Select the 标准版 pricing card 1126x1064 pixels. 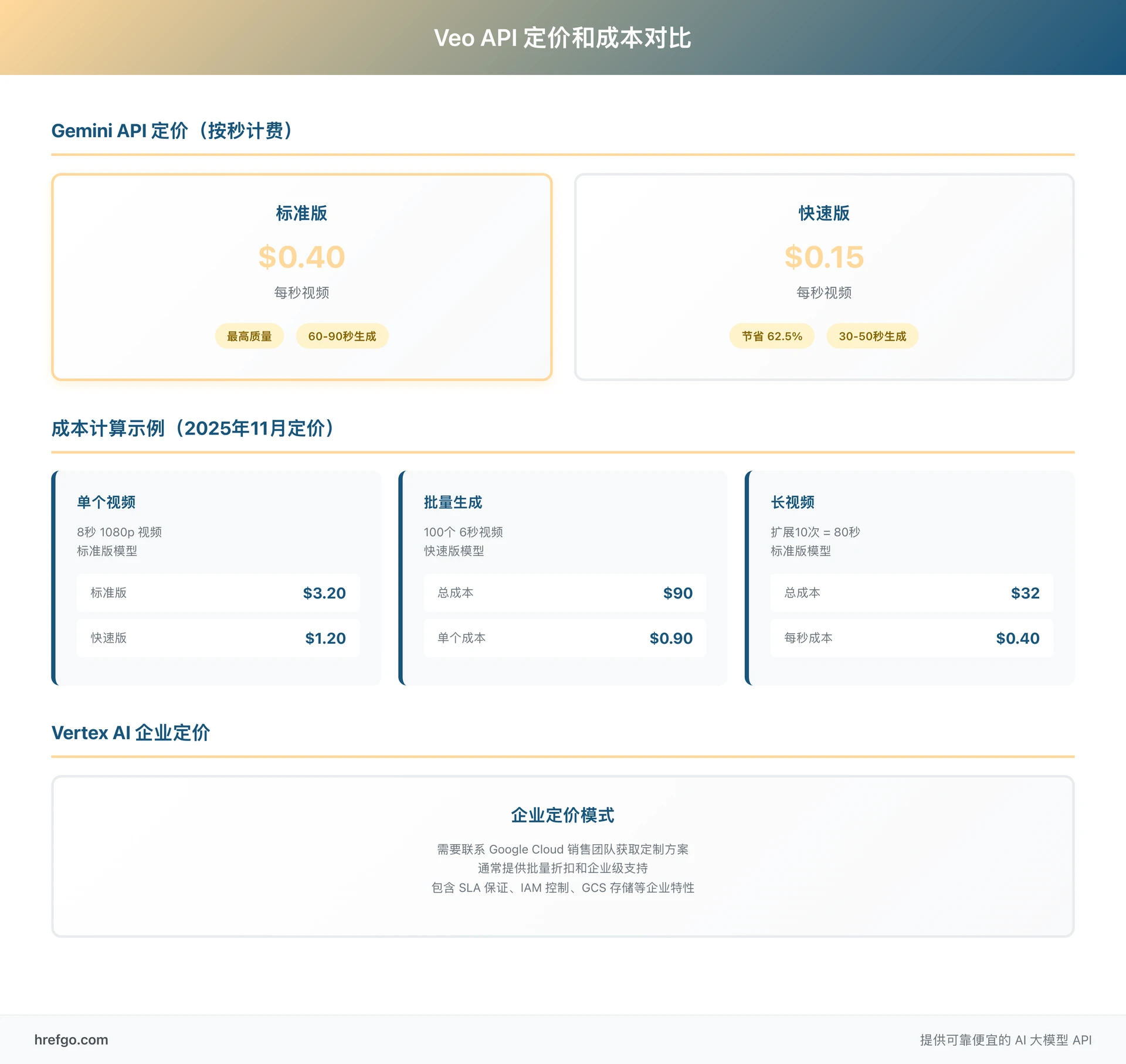tap(303, 276)
